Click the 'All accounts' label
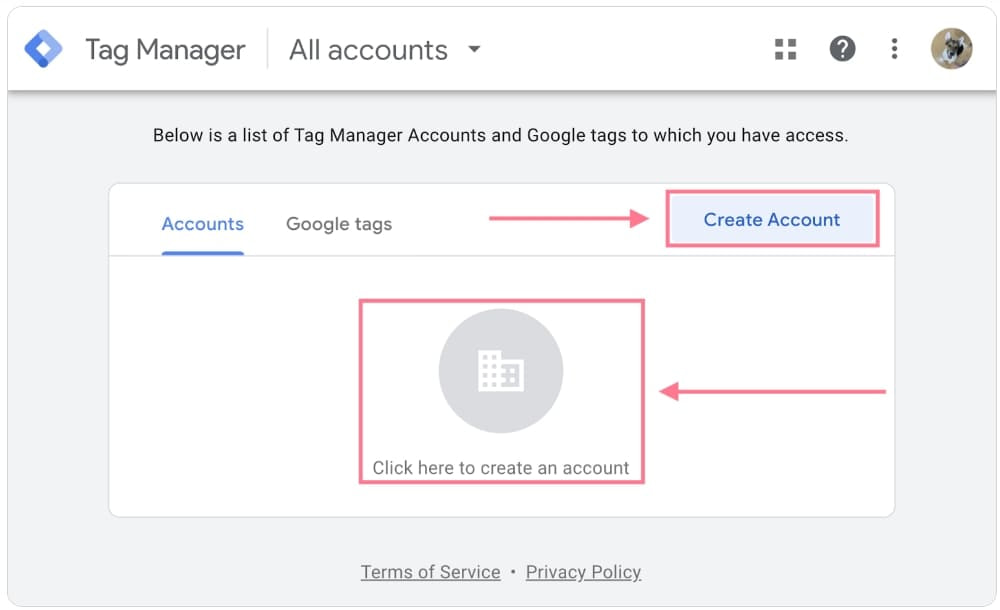 [x=369, y=50]
